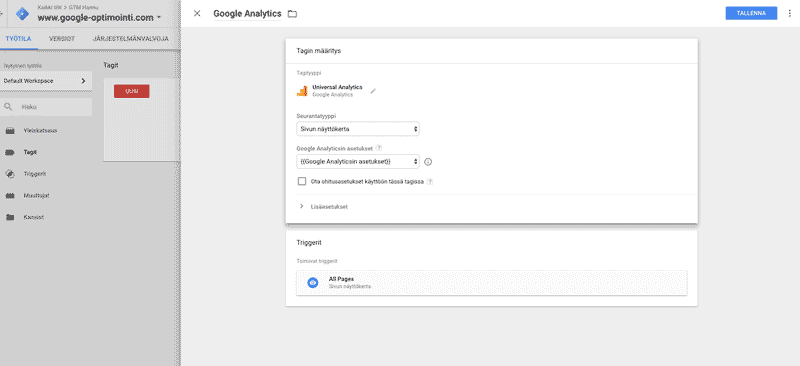Click the Yleiskatsaus sidebar icon
This screenshot has width=800, height=366.
[x=10, y=131]
